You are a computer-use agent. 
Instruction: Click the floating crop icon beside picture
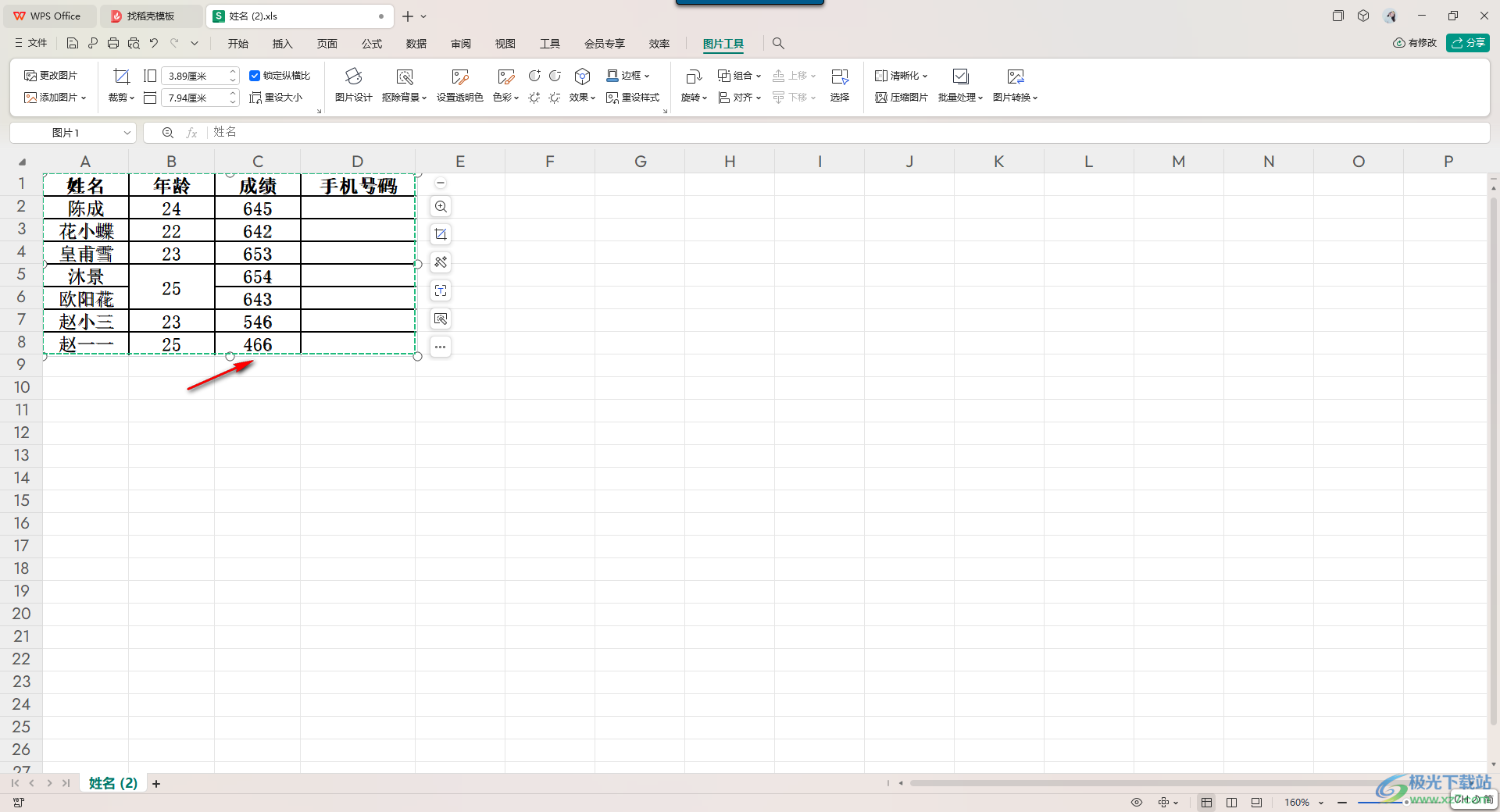coord(441,234)
